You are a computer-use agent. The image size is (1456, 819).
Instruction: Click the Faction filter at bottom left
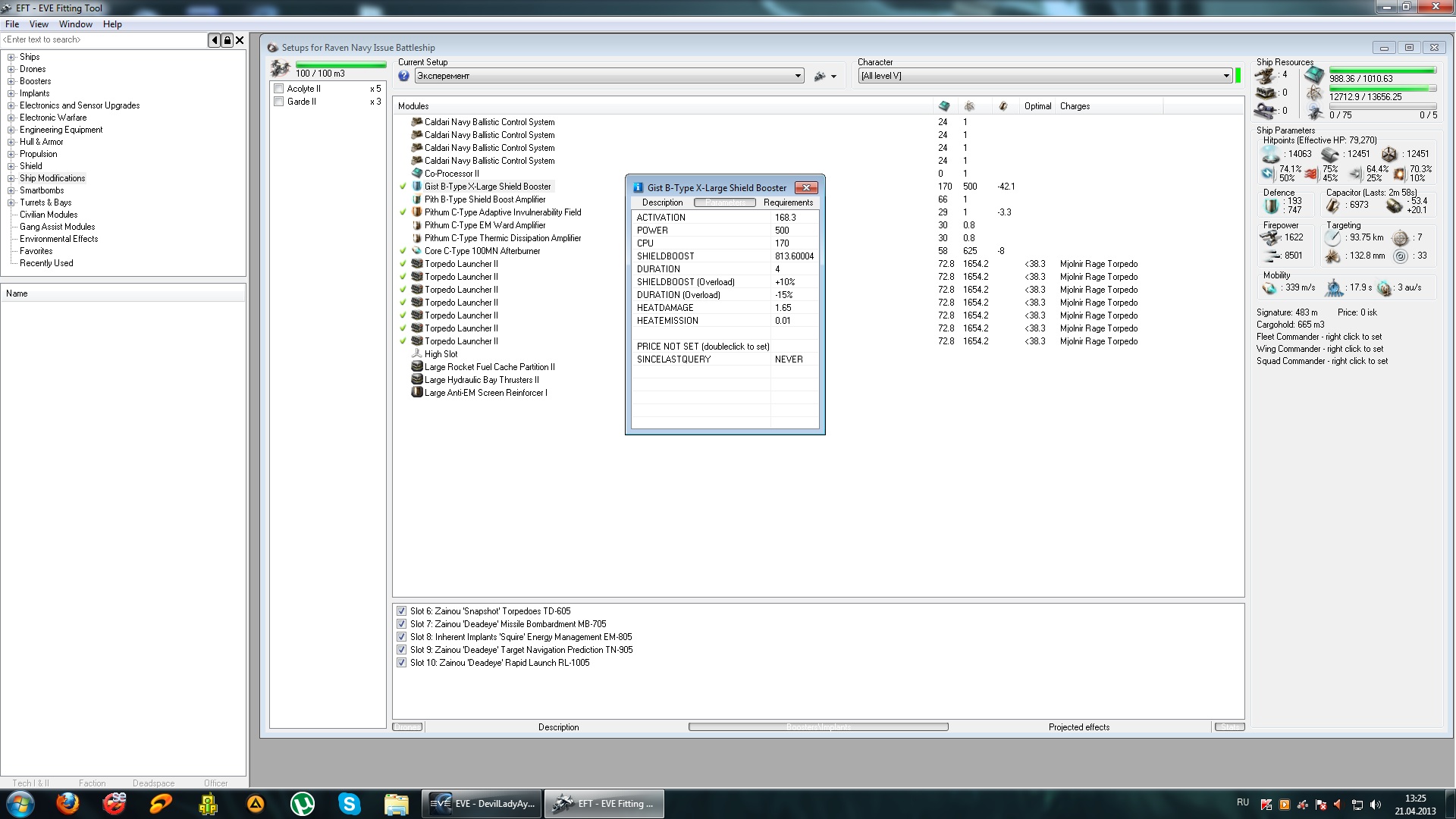[x=92, y=783]
